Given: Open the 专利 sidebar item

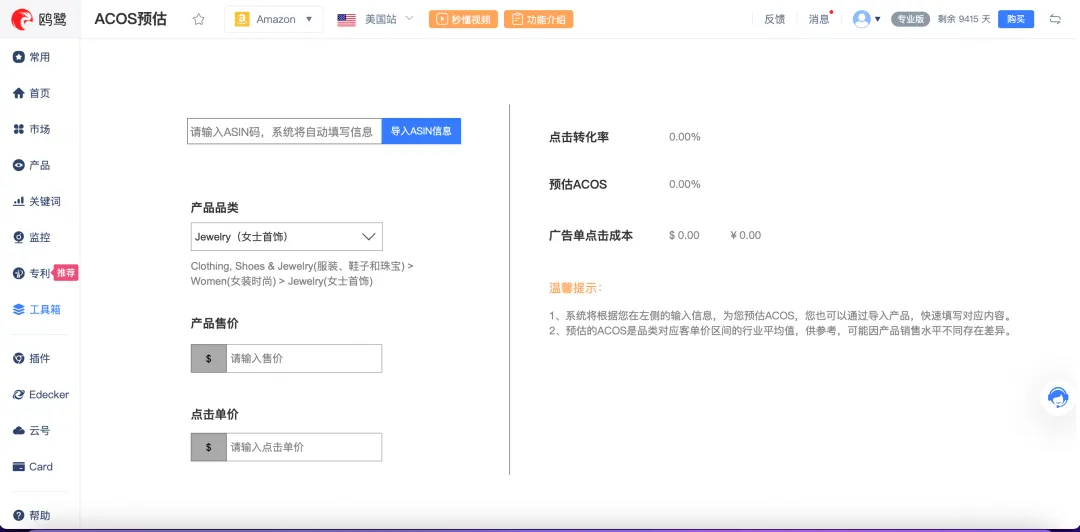Looking at the screenshot, I should (32, 274).
